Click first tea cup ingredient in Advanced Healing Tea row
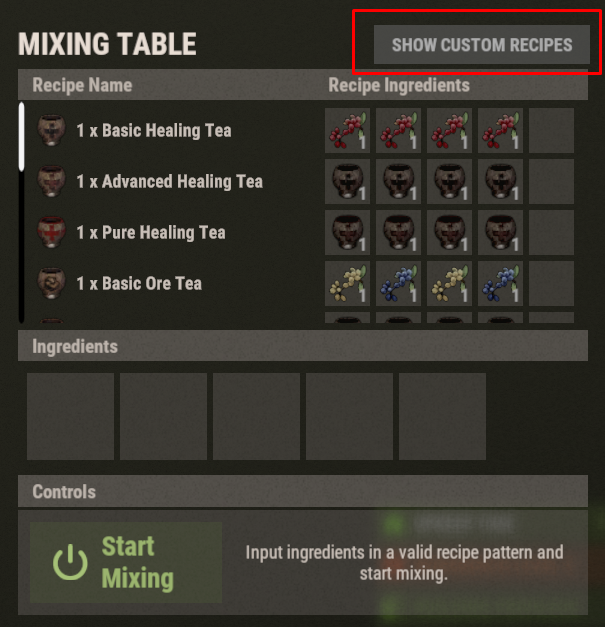The image size is (605, 627). (x=347, y=182)
